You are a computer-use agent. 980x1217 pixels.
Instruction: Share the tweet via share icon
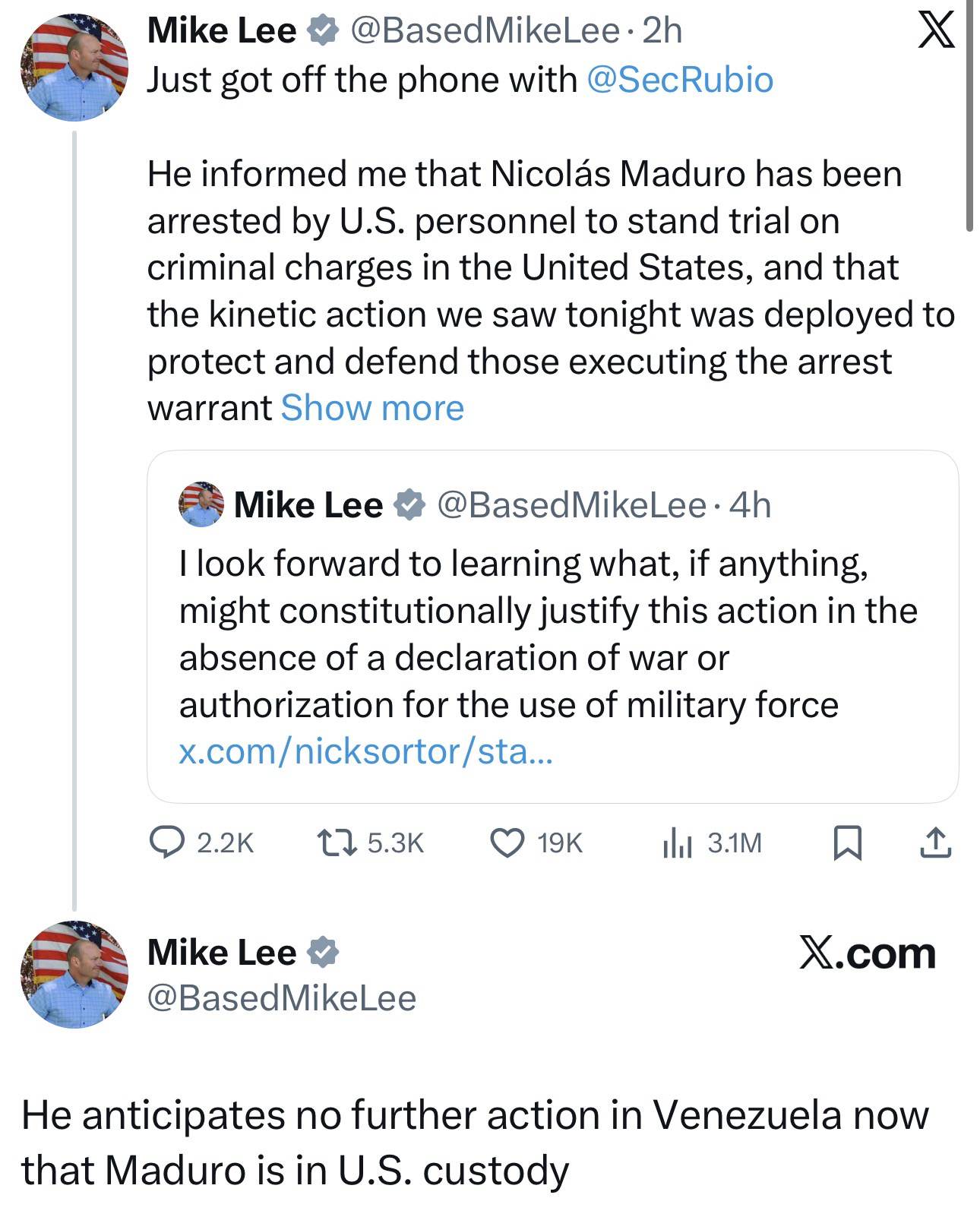(935, 842)
